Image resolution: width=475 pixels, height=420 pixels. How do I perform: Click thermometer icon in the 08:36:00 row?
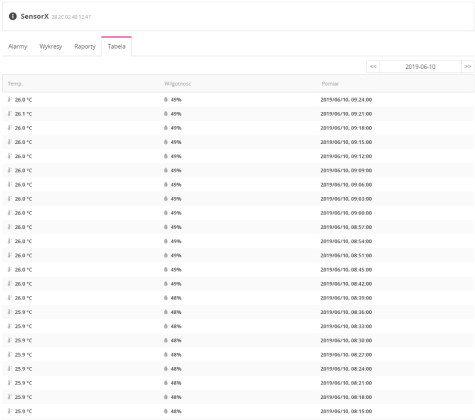click(10, 312)
